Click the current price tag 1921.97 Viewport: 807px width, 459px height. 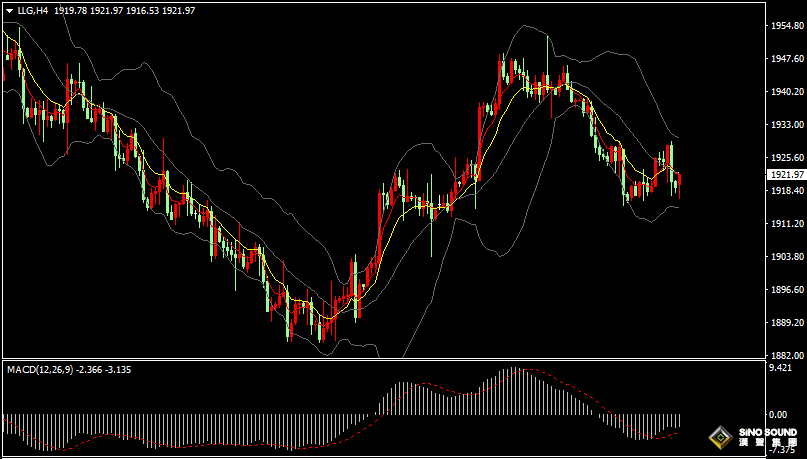[786, 175]
